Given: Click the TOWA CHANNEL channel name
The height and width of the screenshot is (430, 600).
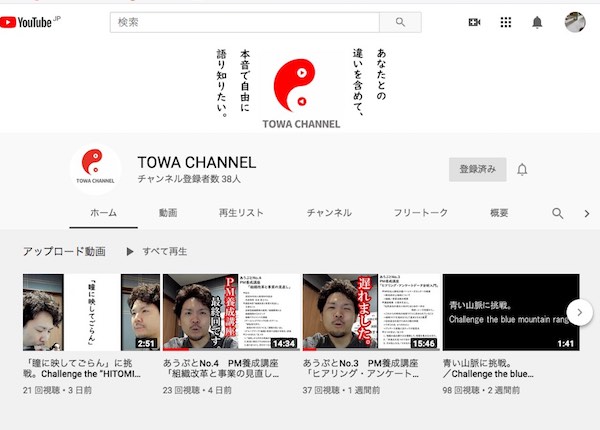Looking at the screenshot, I should click(197, 163).
